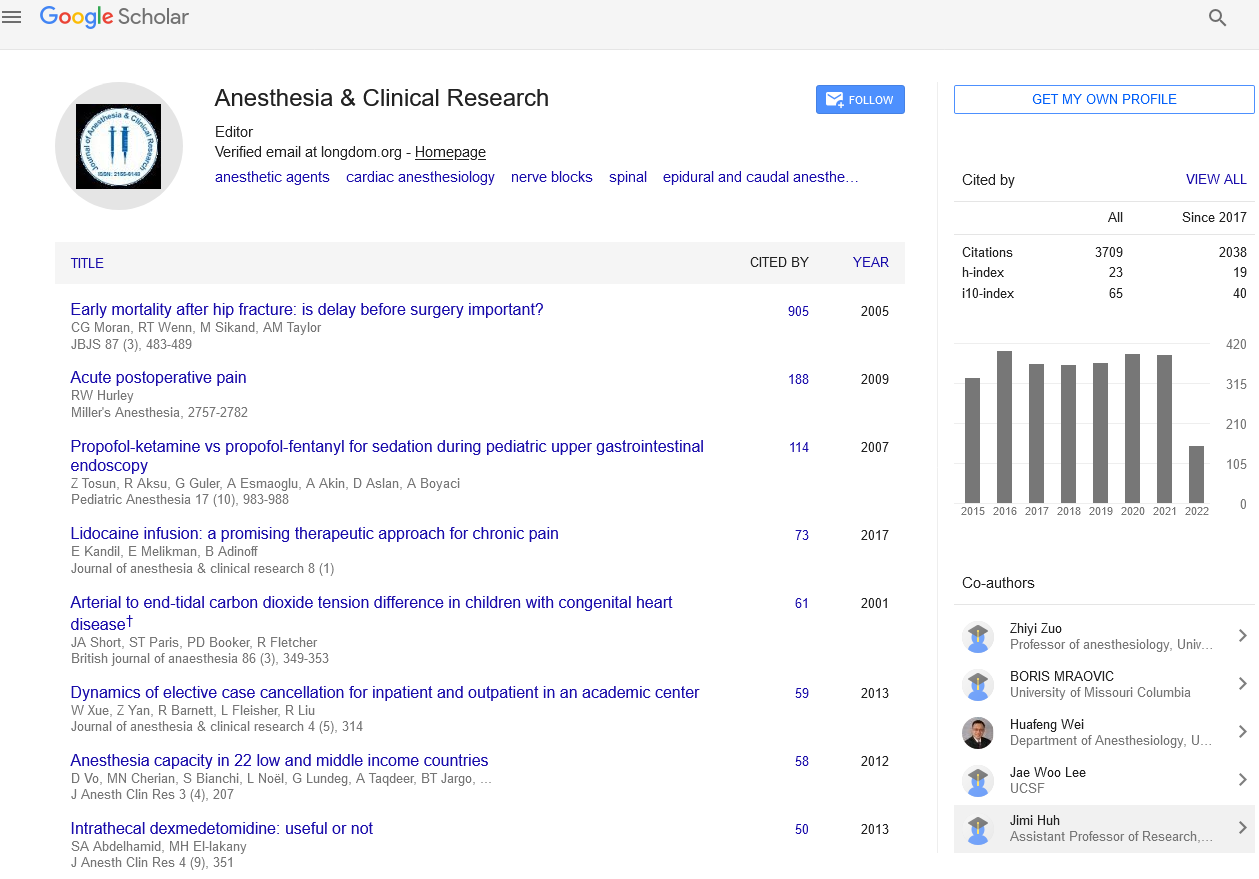1259x879 pixels.
Task: Open VIEW ALL citations link
Action: coord(1216,180)
